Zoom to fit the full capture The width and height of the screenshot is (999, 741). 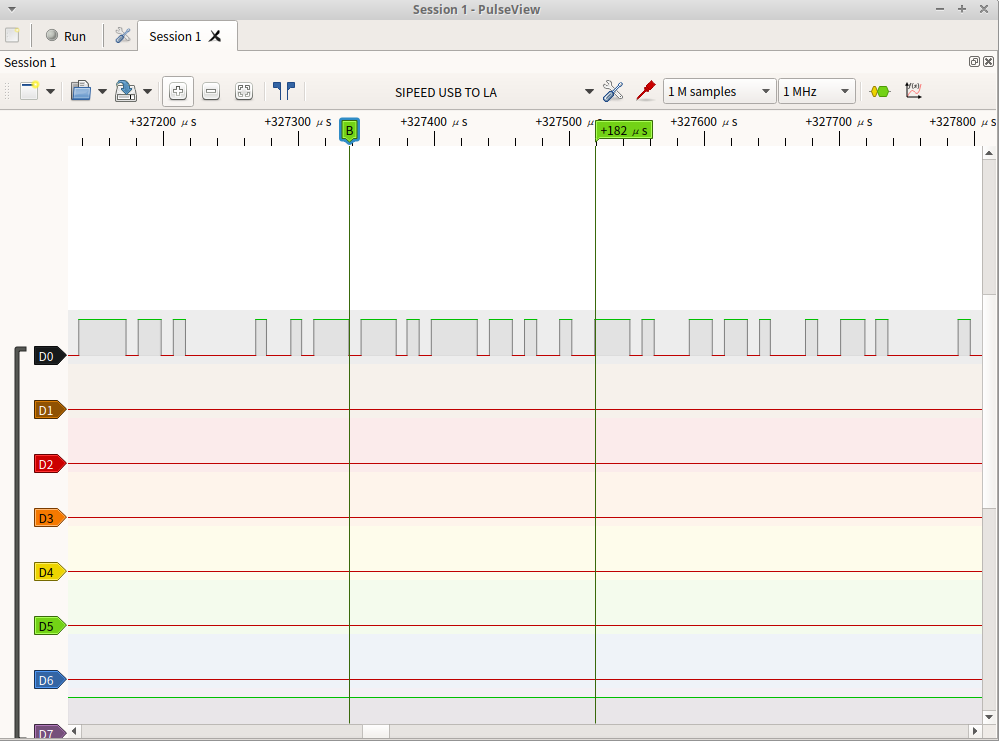point(244,92)
